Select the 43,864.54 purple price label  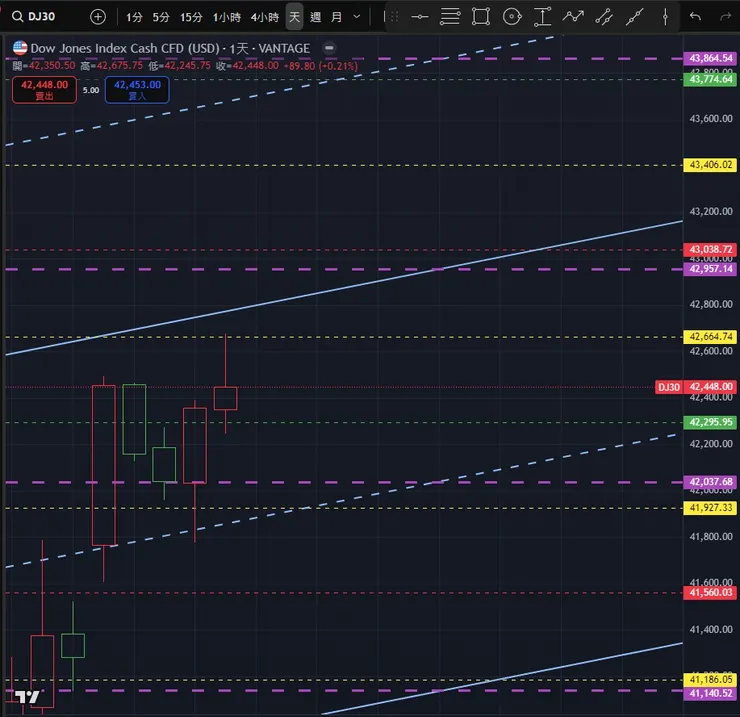(710, 59)
